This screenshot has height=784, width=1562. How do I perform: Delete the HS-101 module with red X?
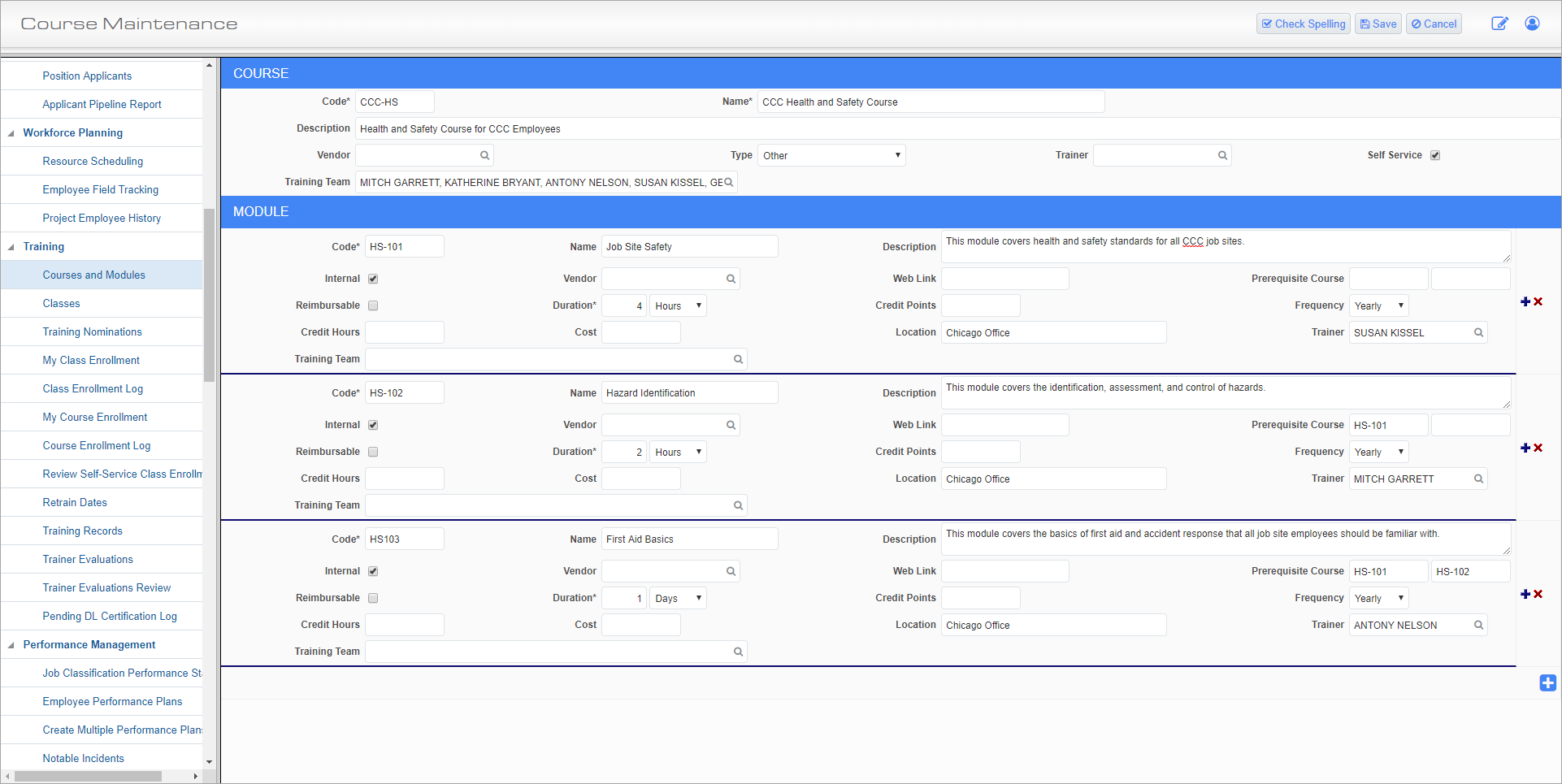coord(1538,301)
